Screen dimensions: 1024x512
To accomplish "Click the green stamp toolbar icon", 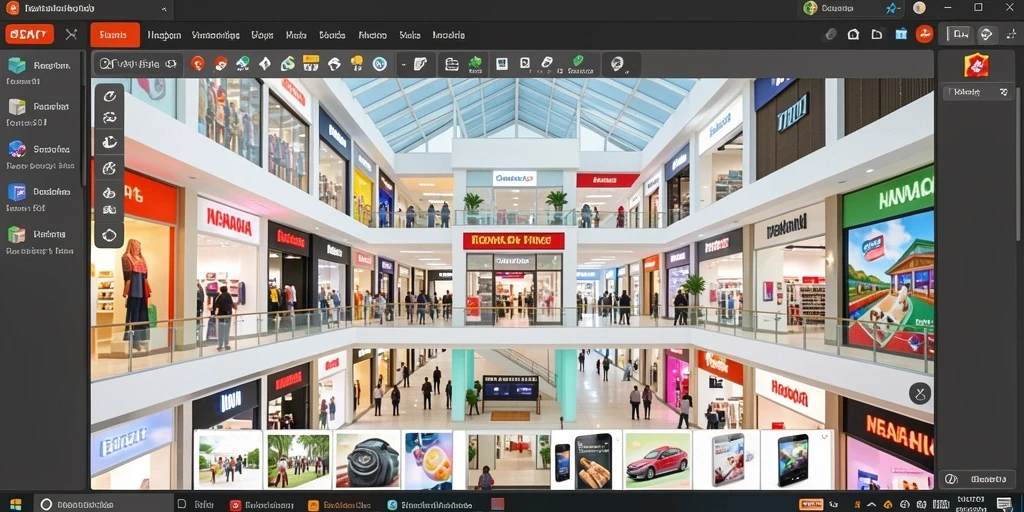I will (242, 63).
